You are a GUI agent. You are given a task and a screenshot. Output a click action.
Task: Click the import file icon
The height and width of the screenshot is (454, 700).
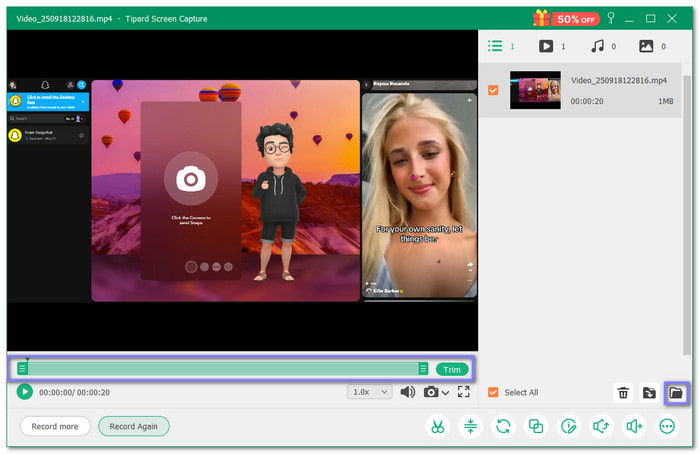[x=649, y=393]
